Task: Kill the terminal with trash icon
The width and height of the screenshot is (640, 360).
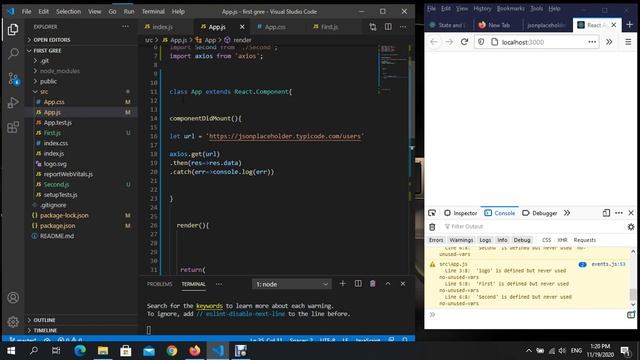Action: [373, 284]
